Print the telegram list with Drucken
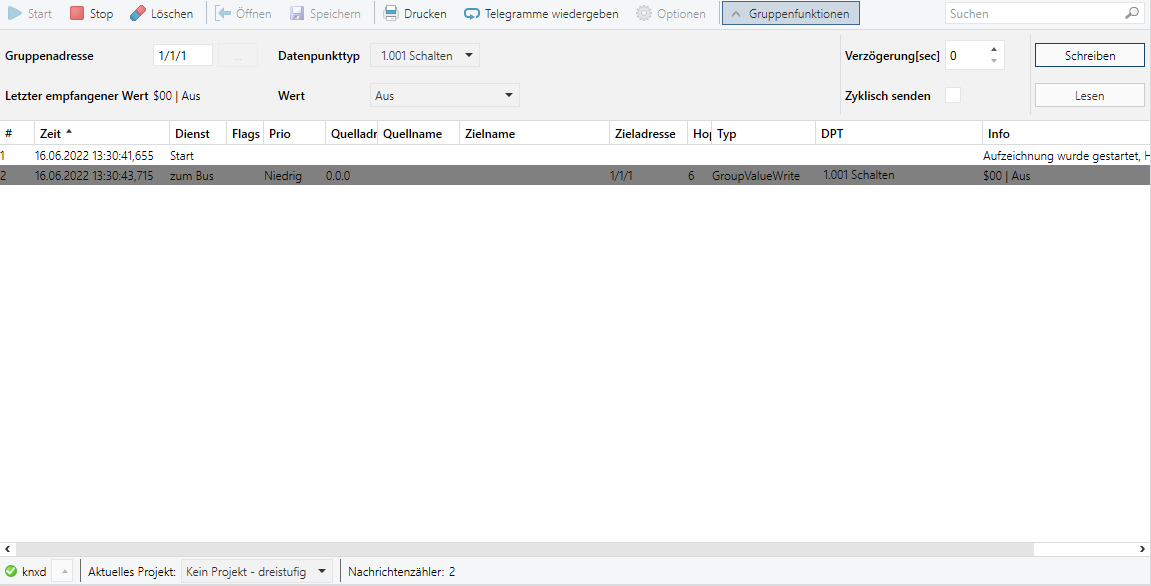This screenshot has height=586, width=1151. [415, 13]
